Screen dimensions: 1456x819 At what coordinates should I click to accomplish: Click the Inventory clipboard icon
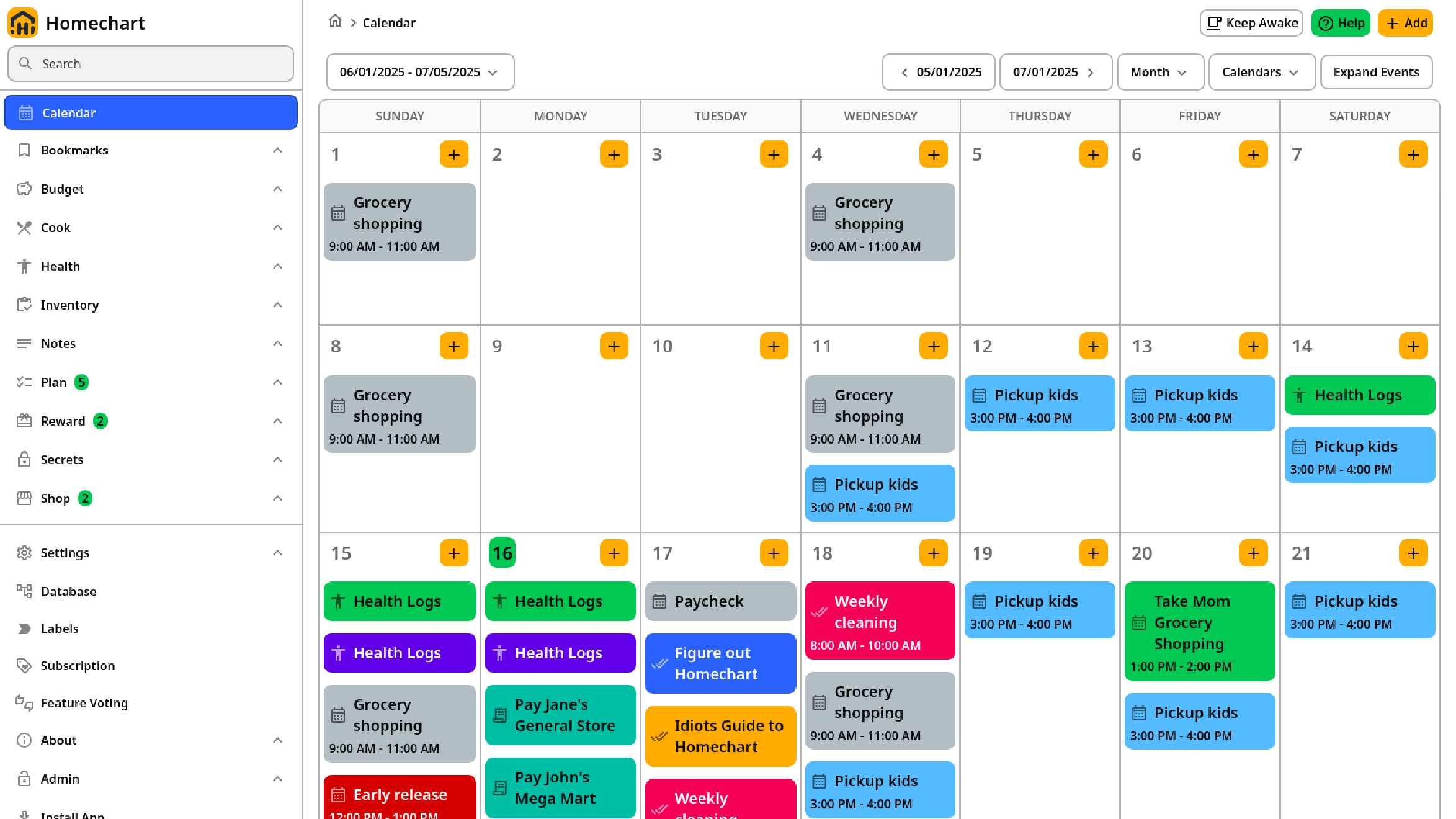24,305
